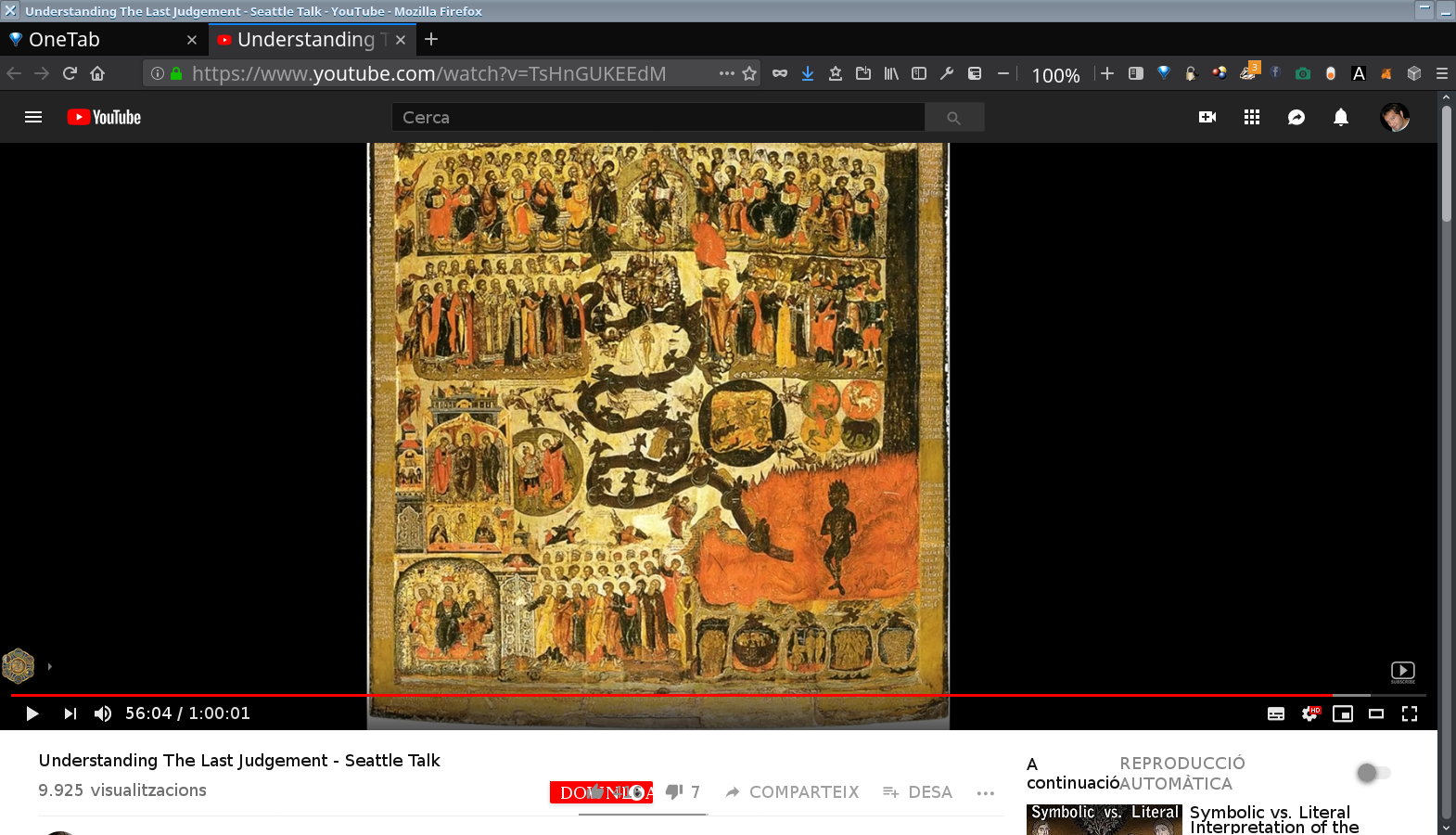Image resolution: width=1456 pixels, height=835 pixels.
Task: Go to the YouTube home logo
Action: point(104,117)
